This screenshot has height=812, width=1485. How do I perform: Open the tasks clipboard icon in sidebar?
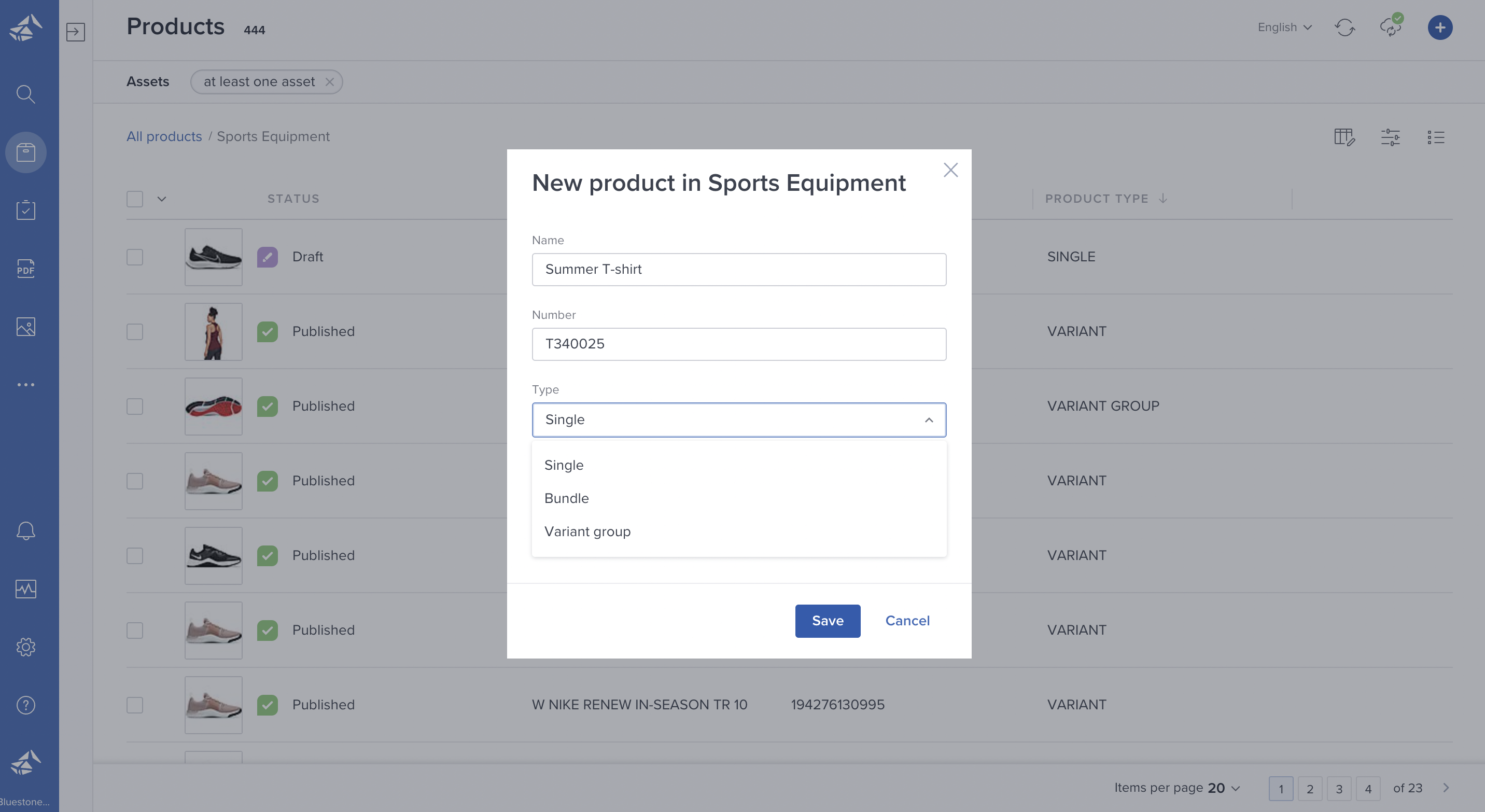(25, 210)
